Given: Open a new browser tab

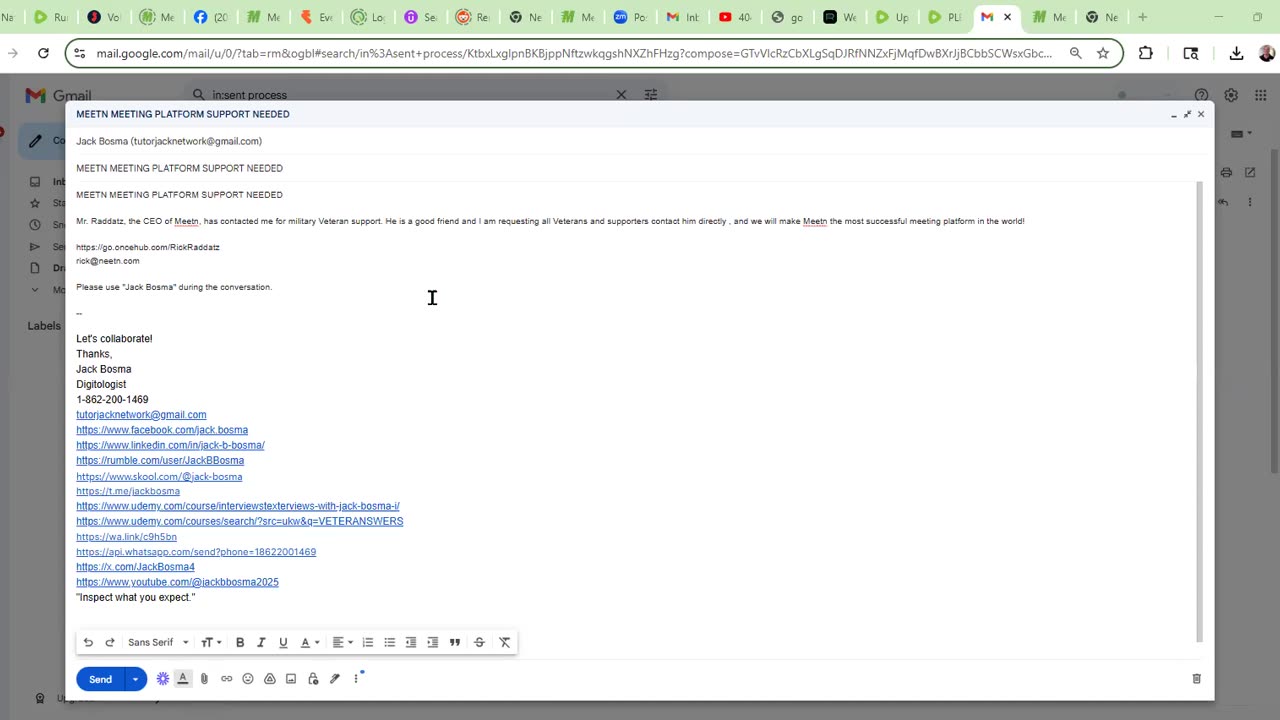Looking at the screenshot, I should click(1142, 17).
